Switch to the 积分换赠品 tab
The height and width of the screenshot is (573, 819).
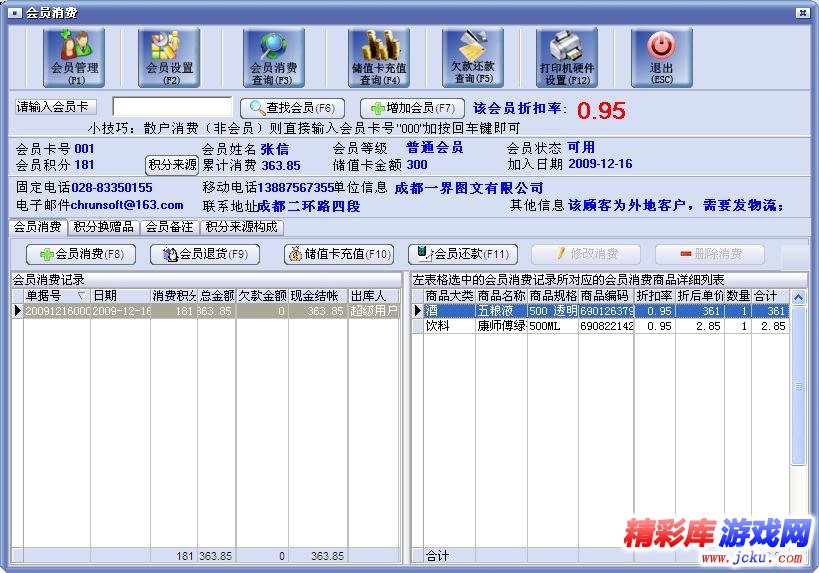[103, 227]
